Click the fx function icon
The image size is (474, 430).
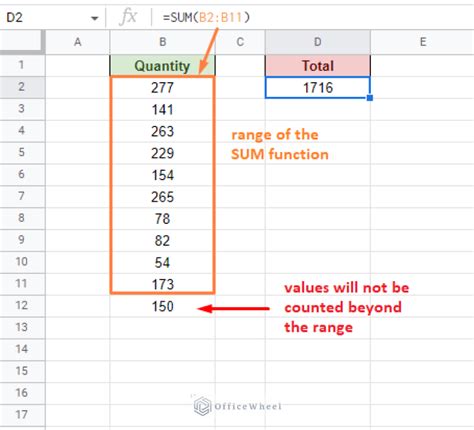pos(128,17)
